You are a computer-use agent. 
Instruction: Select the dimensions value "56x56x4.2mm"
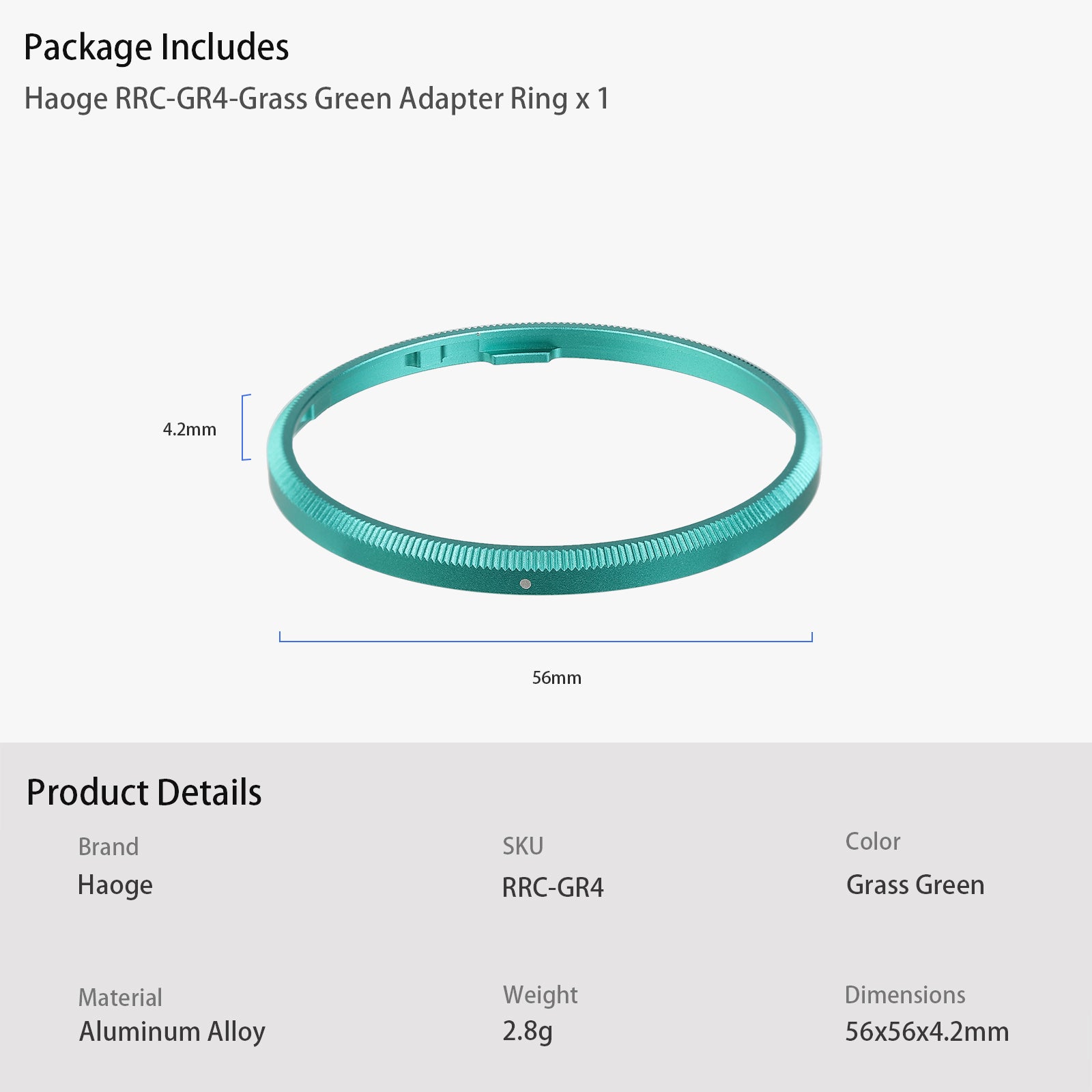pos(927,1032)
